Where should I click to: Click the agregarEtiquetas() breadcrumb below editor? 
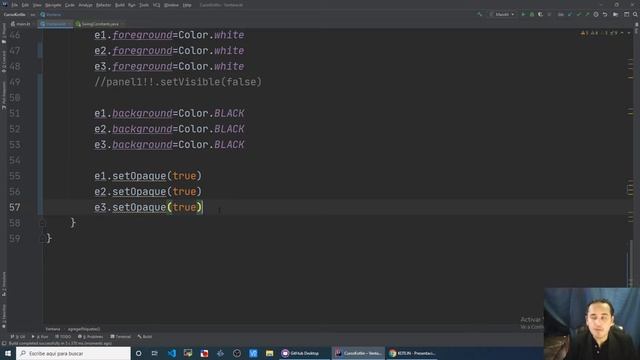84,329
